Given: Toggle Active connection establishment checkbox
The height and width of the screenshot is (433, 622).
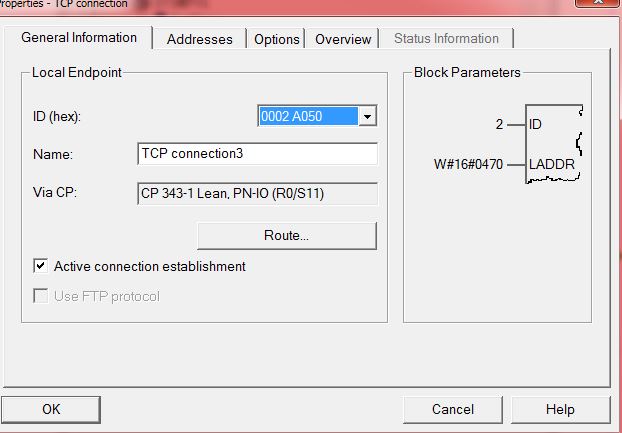Looking at the screenshot, I should click(x=41, y=266).
